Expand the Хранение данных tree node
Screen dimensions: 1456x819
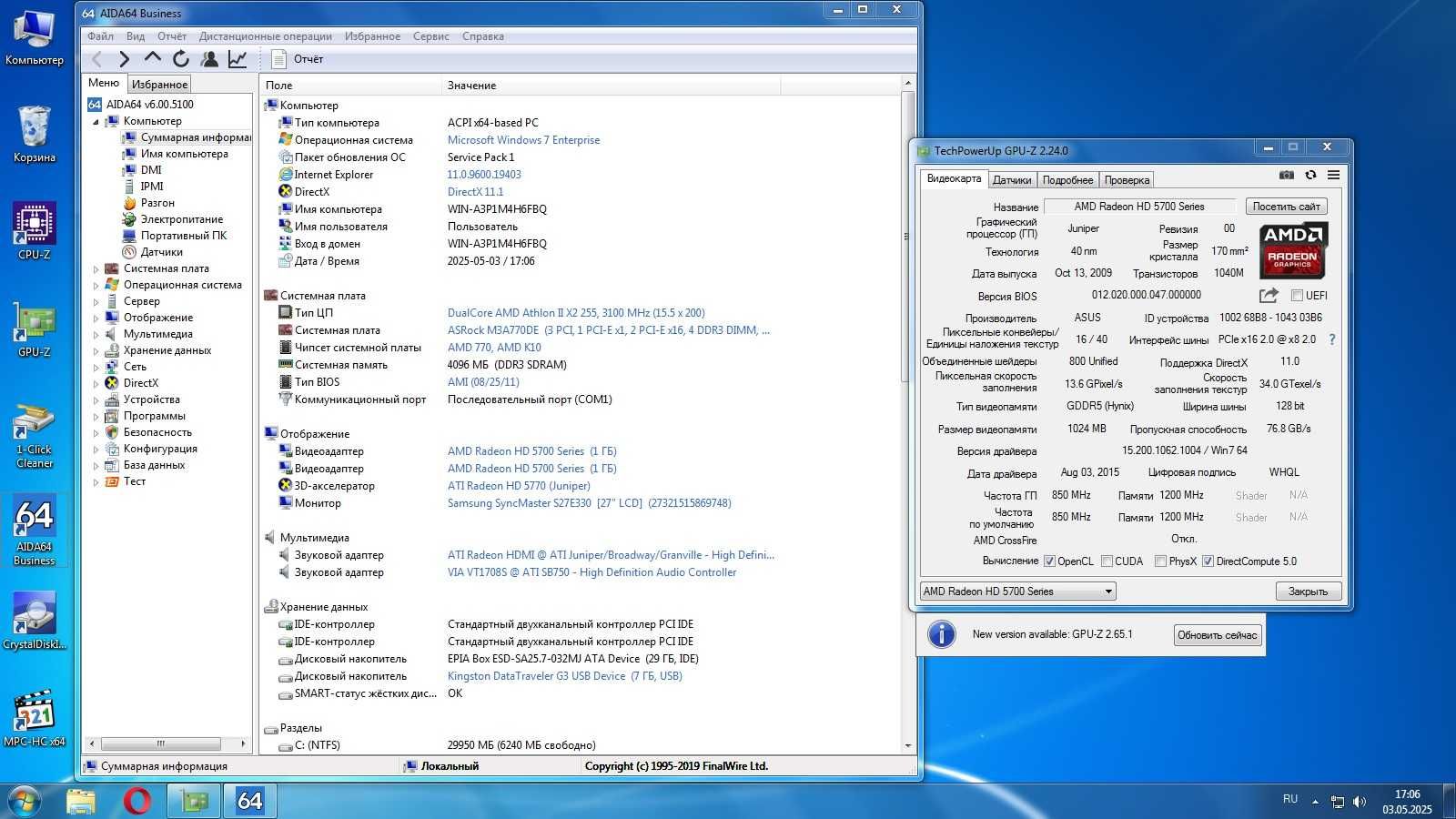tap(96, 351)
